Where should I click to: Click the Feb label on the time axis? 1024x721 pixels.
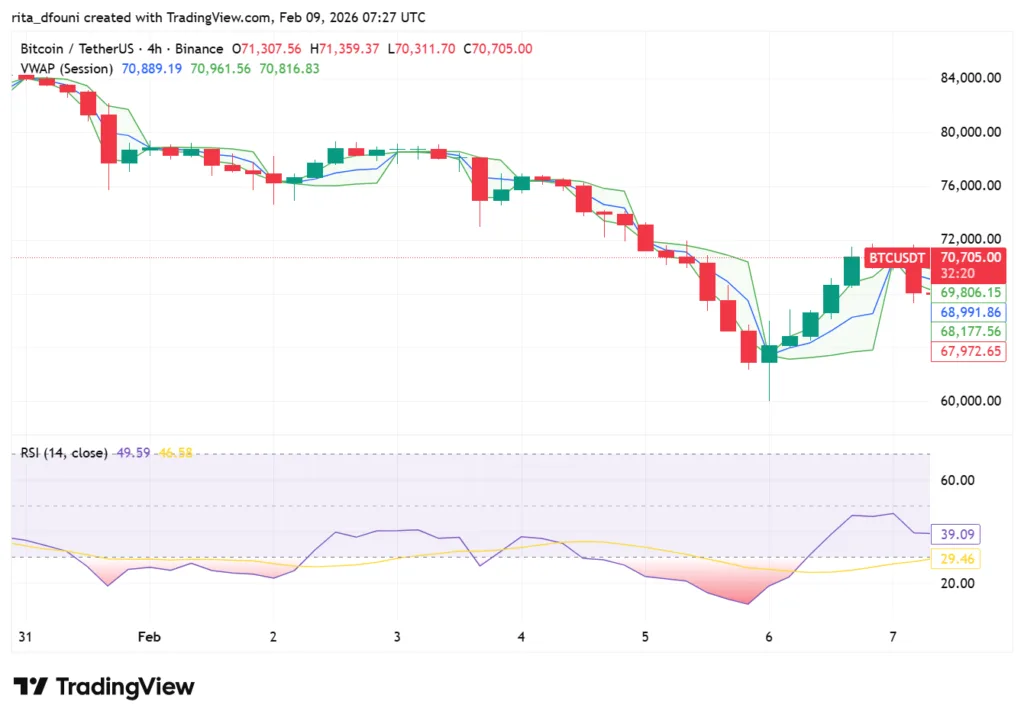click(x=150, y=636)
